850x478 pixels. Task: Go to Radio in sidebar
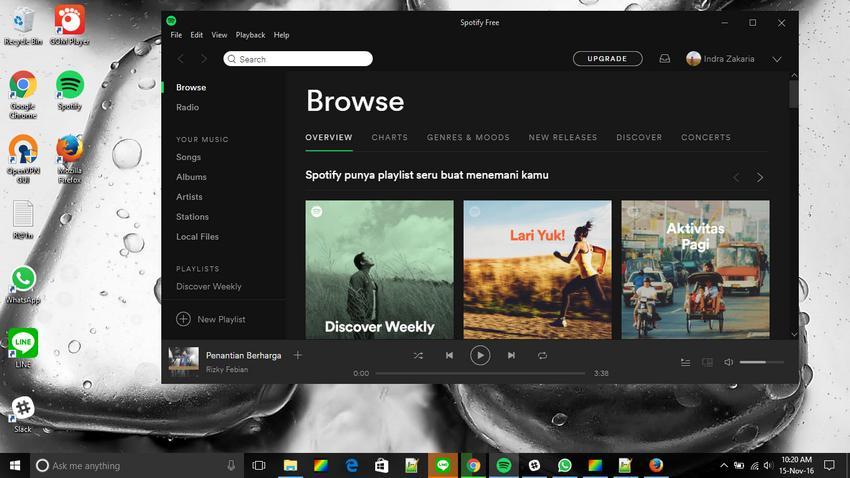coord(187,107)
